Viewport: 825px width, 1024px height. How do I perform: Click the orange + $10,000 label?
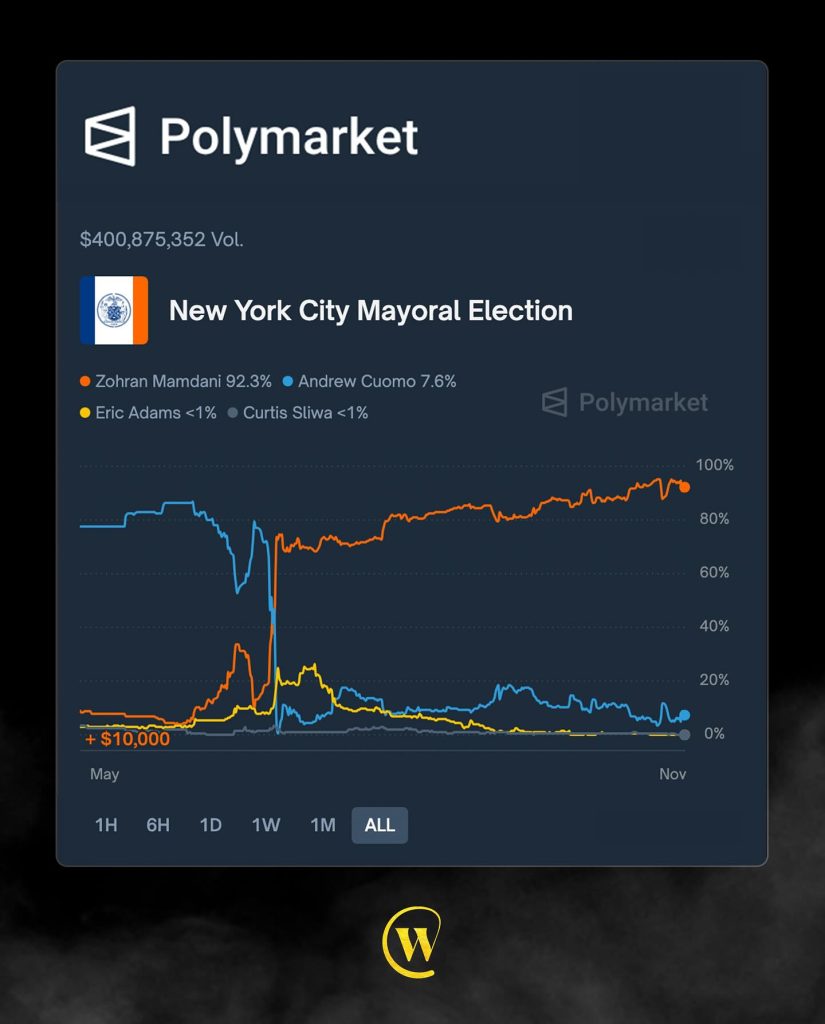pyautogui.click(x=127, y=739)
